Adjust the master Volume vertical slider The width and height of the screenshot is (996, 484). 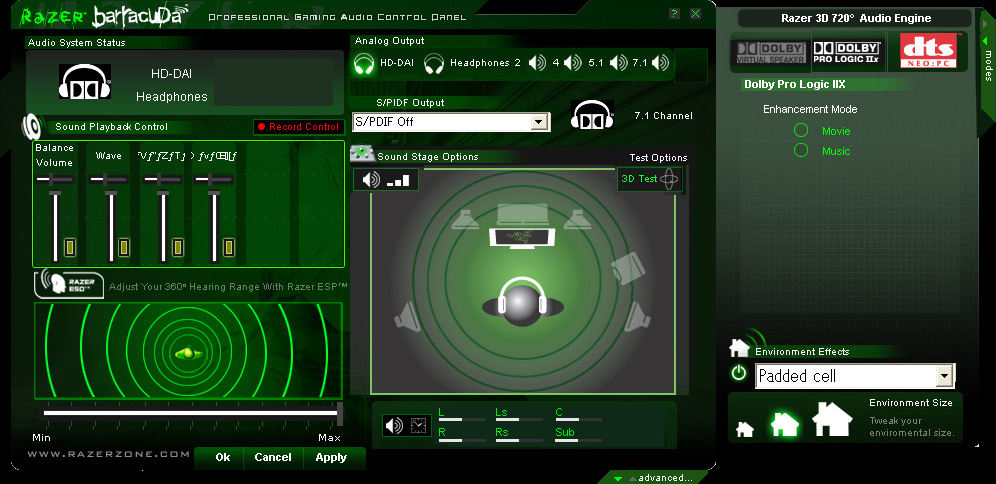coord(56,227)
